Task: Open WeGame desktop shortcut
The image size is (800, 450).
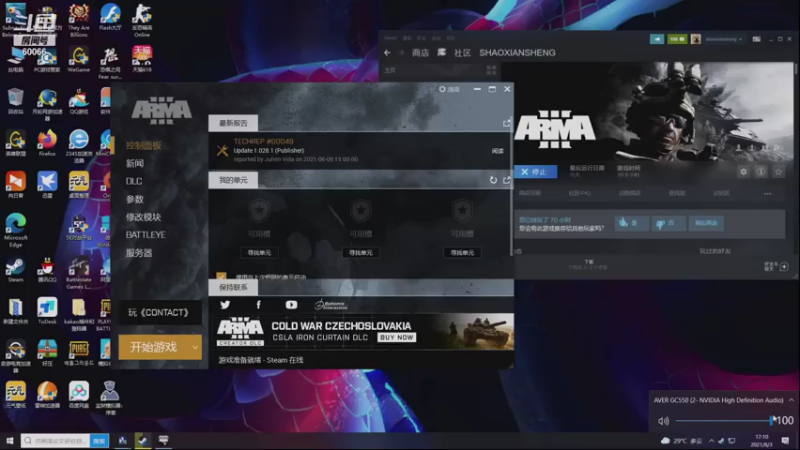Action: tap(79, 59)
